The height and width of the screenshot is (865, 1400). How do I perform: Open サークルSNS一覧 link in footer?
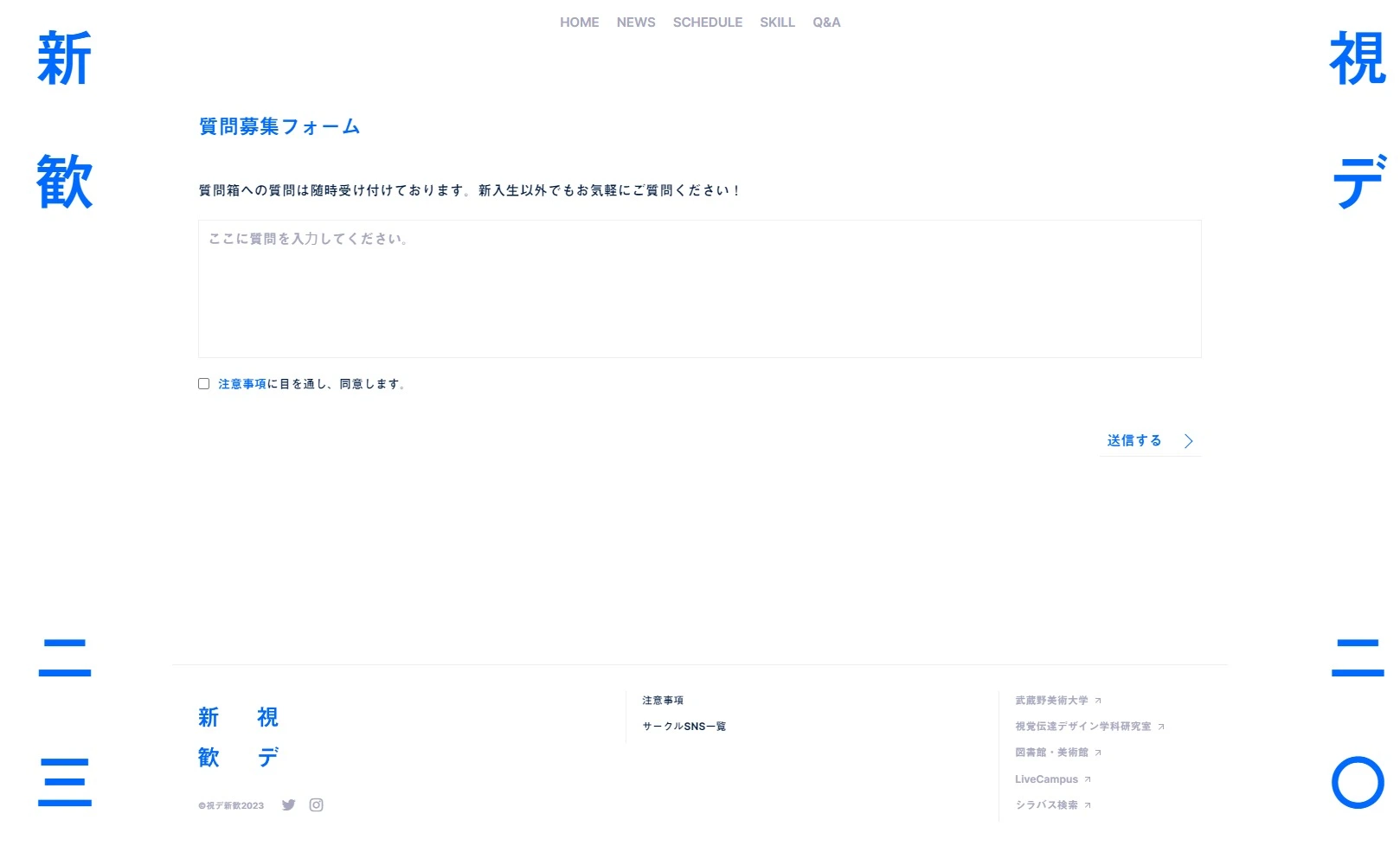[684, 727]
